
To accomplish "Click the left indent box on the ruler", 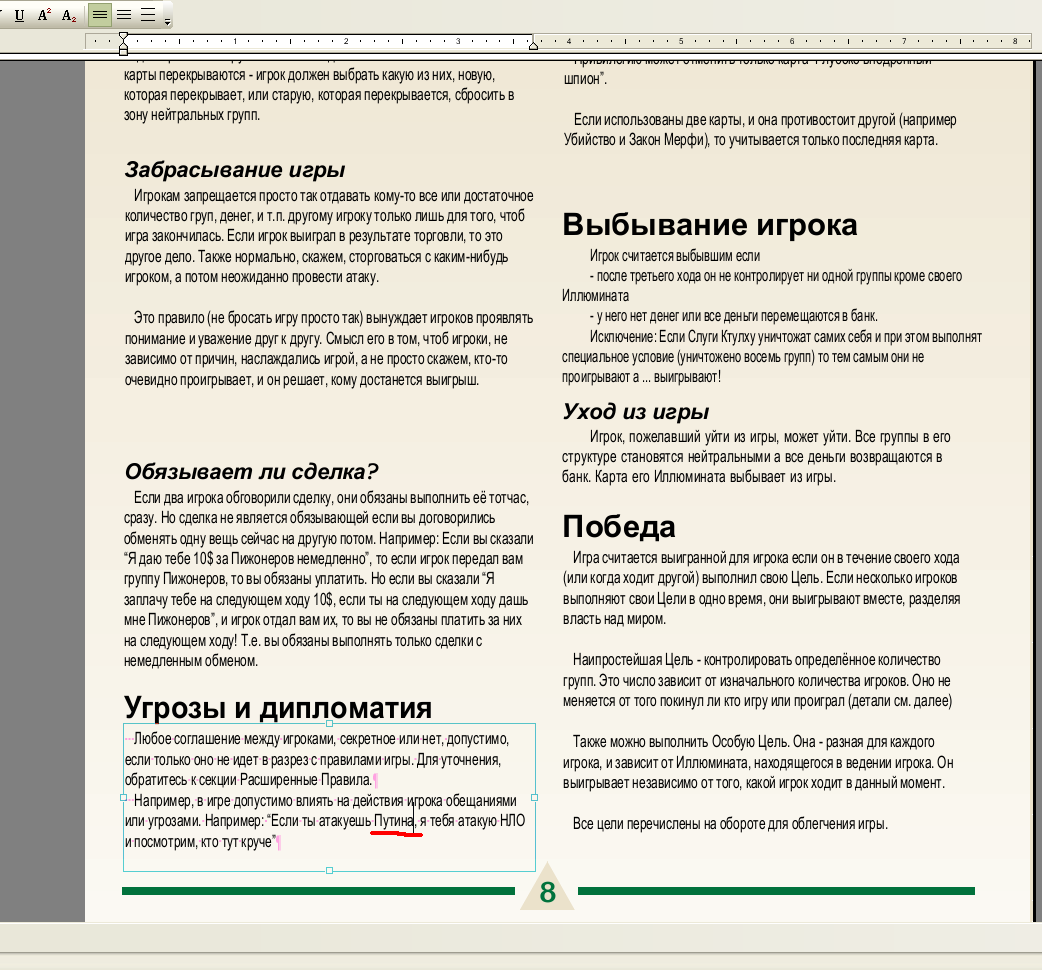I will coord(124,50).
